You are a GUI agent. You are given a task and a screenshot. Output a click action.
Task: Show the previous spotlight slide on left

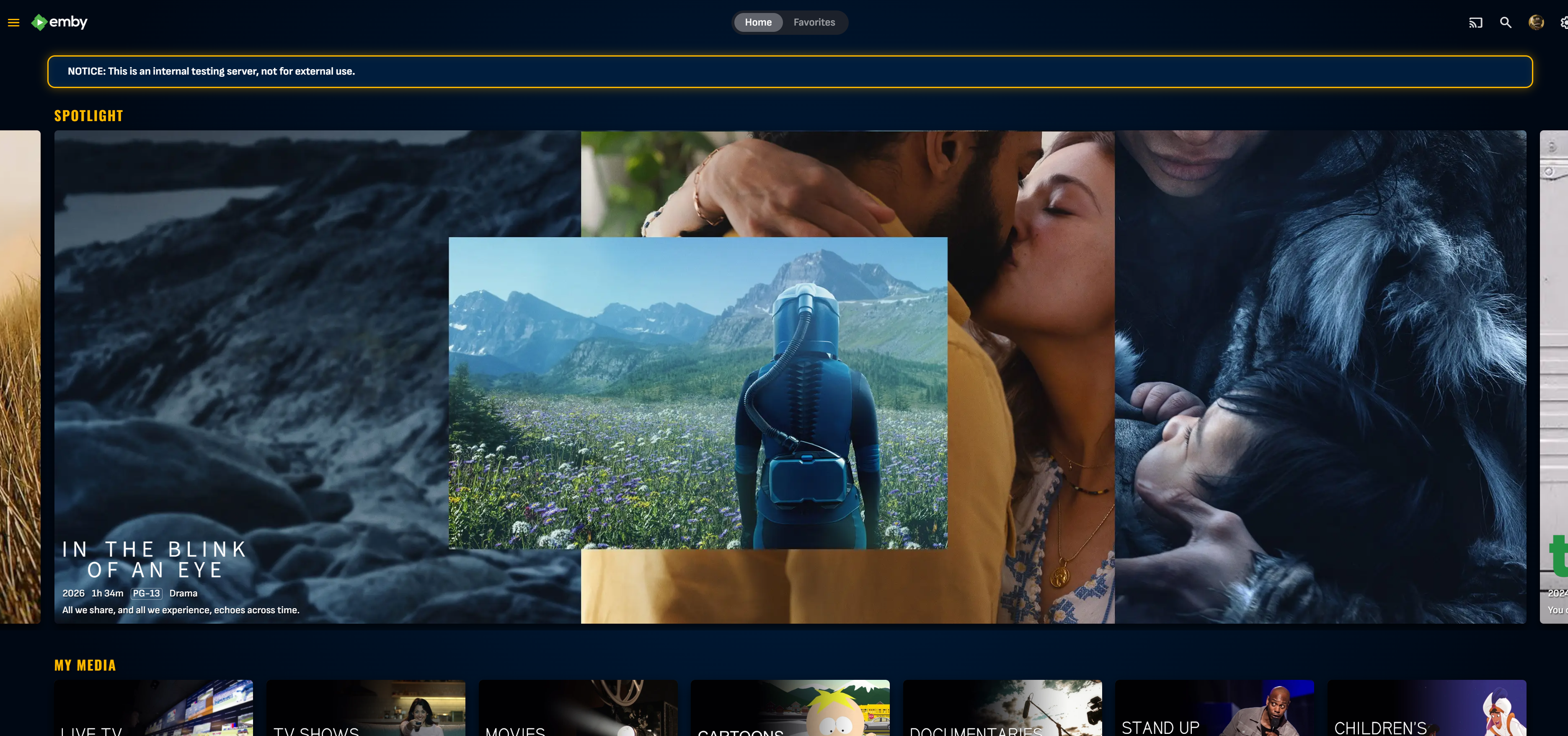click(x=19, y=377)
